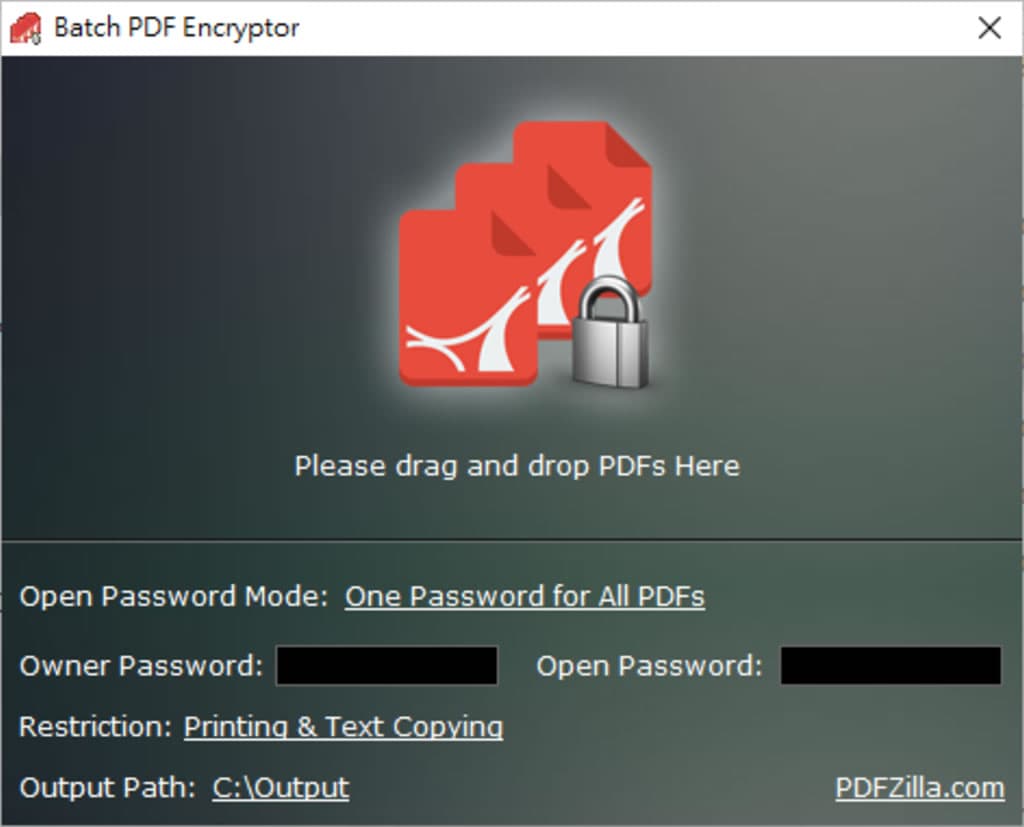This screenshot has height=827, width=1024.
Task: Visit the PDFZilla.com website link
Action: (x=920, y=788)
